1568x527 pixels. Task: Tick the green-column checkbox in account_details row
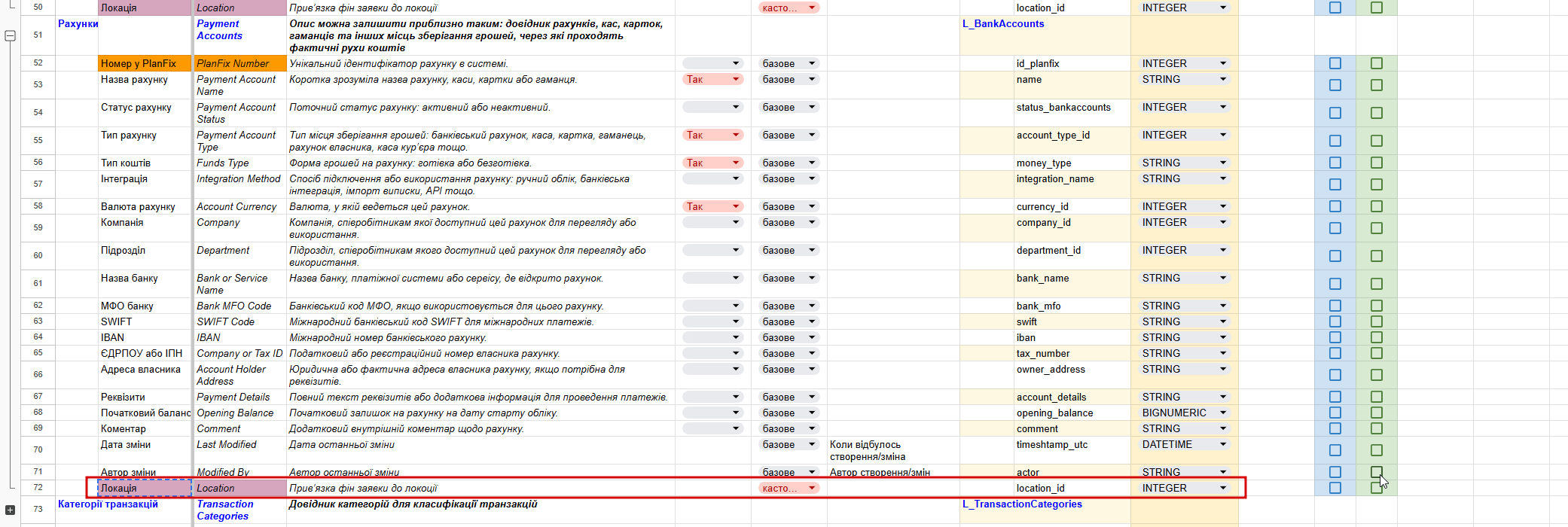1377,397
